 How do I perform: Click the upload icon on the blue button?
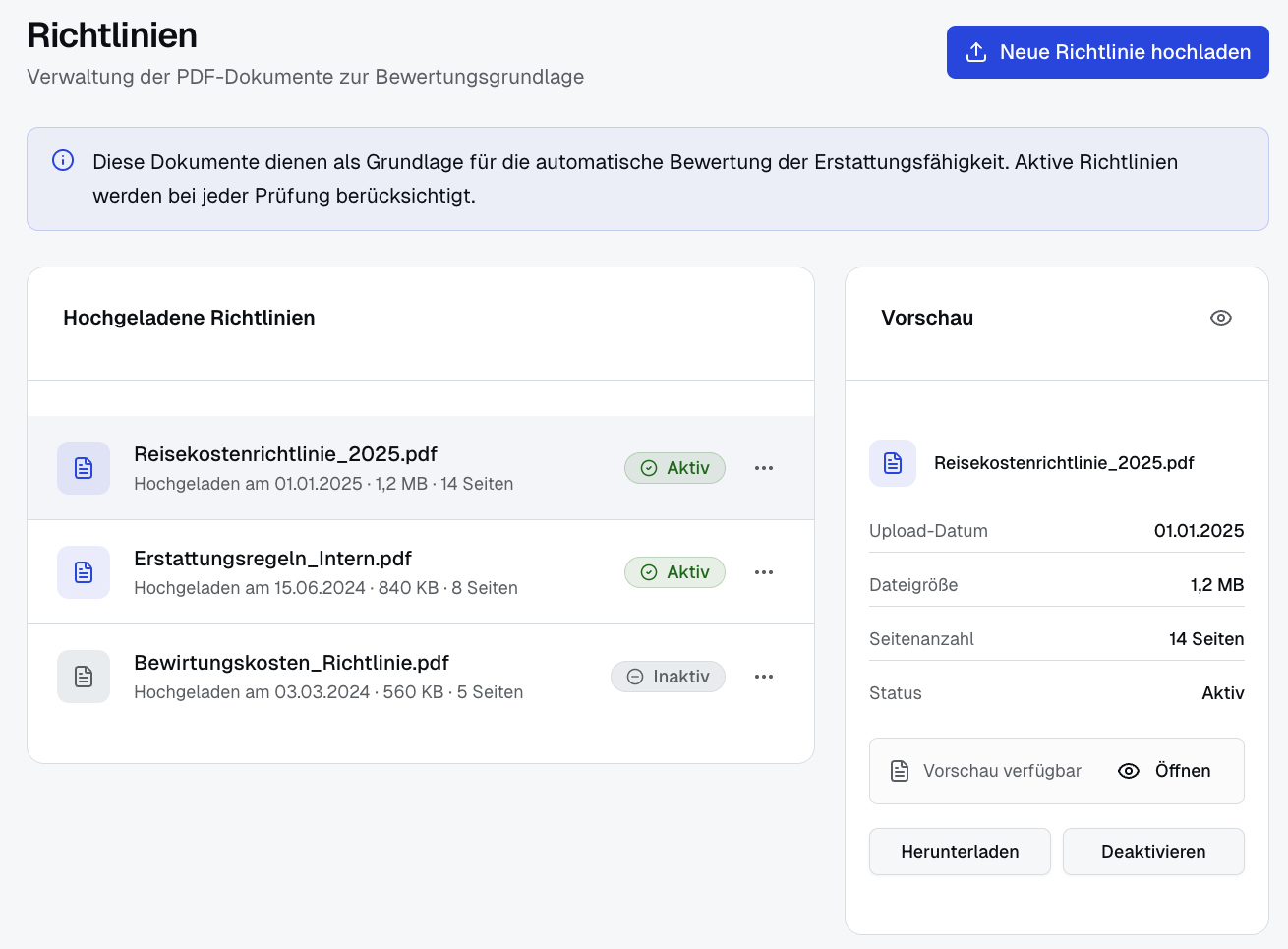tap(975, 51)
